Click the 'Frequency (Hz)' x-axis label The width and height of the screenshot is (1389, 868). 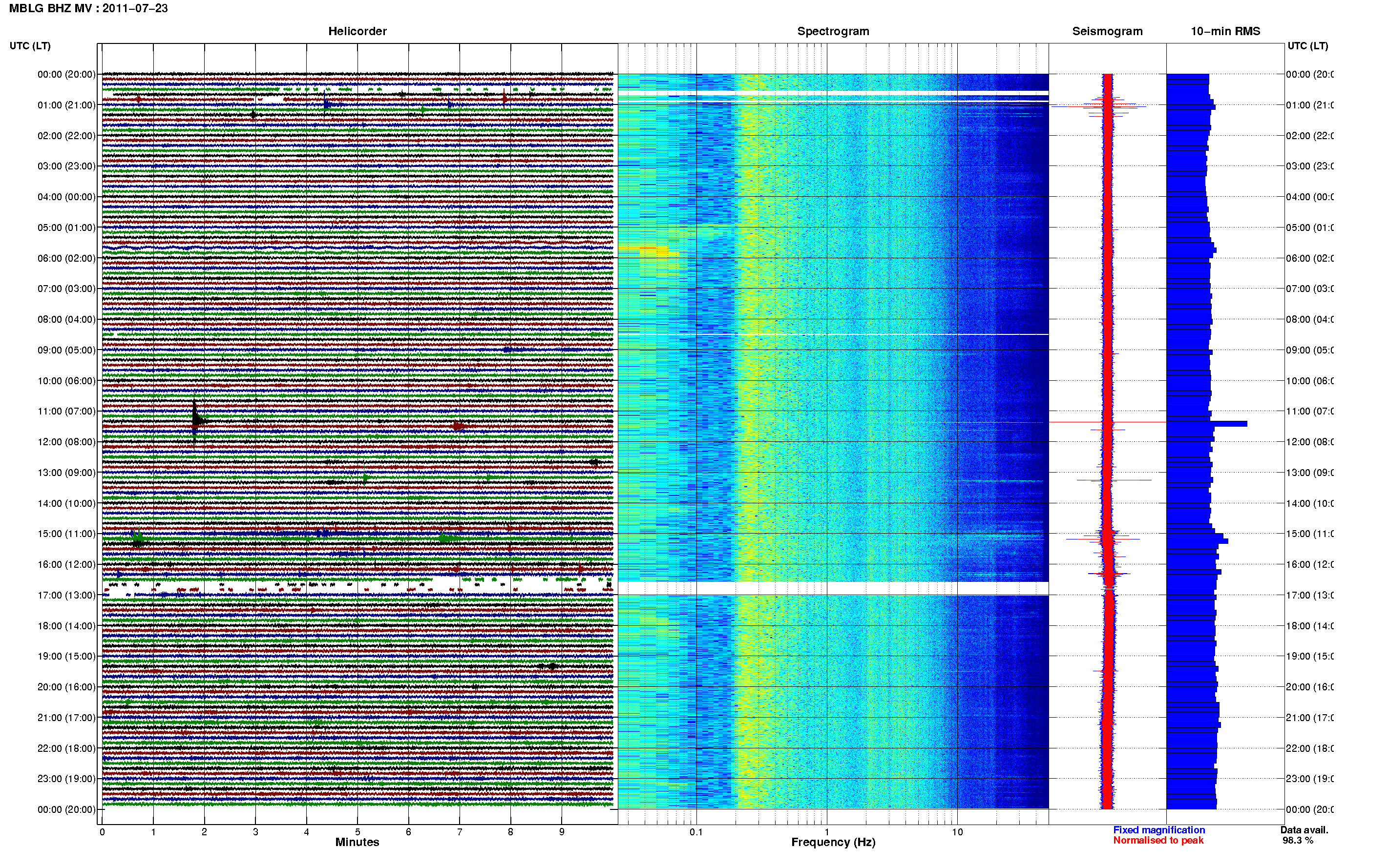[833, 842]
